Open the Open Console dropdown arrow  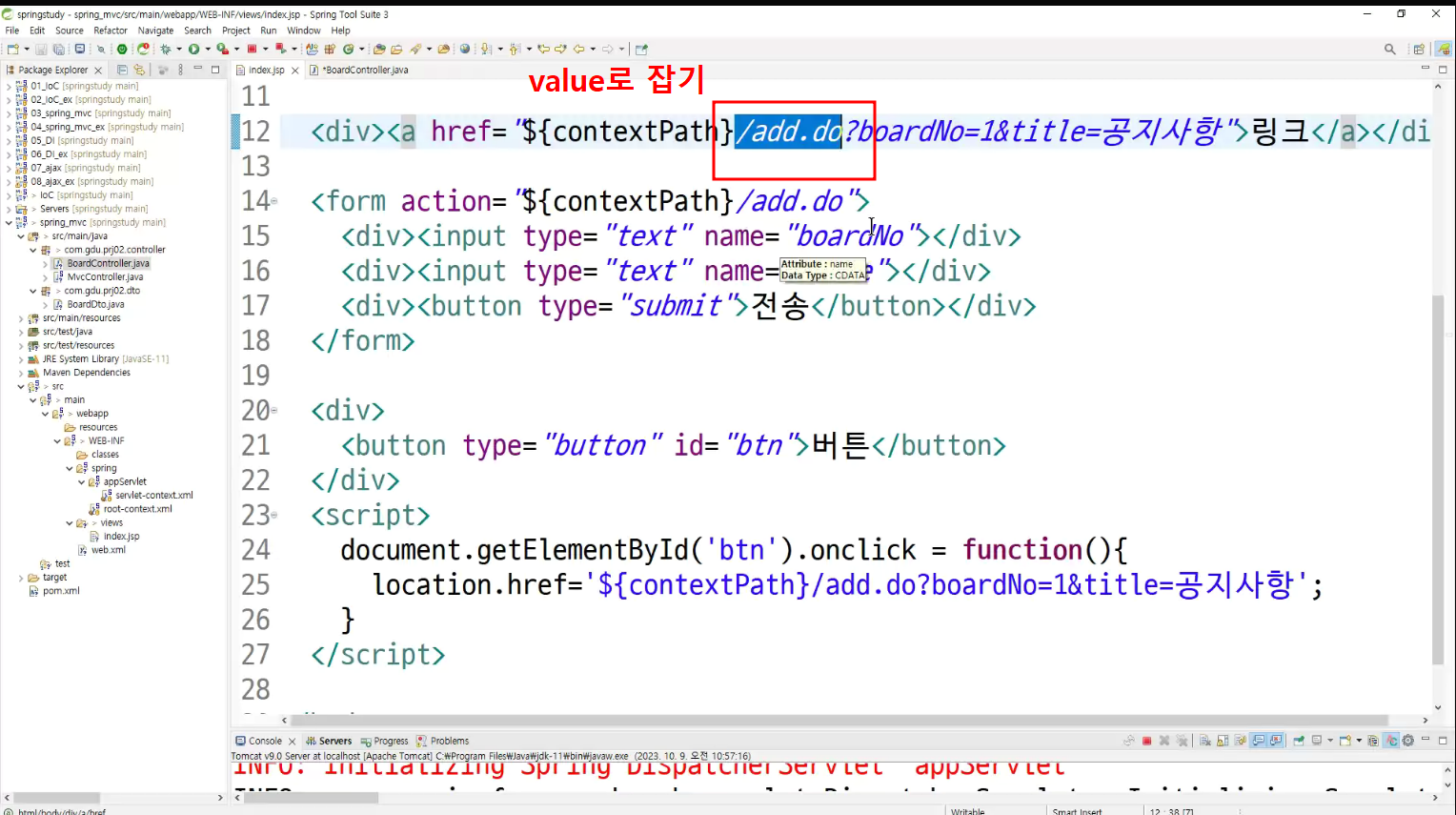click(x=1359, y=741)
